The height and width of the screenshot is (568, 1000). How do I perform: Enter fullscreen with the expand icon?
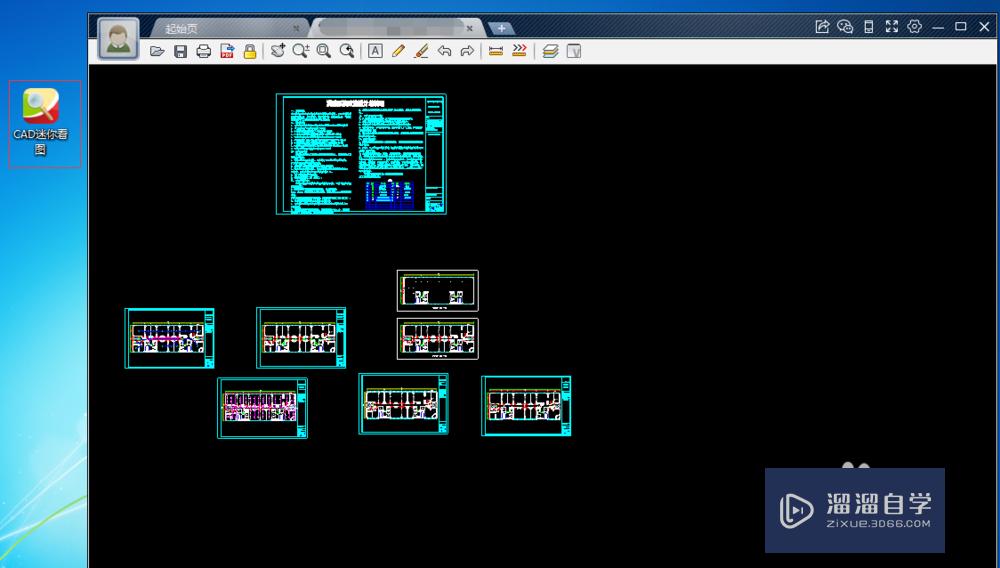892,27
